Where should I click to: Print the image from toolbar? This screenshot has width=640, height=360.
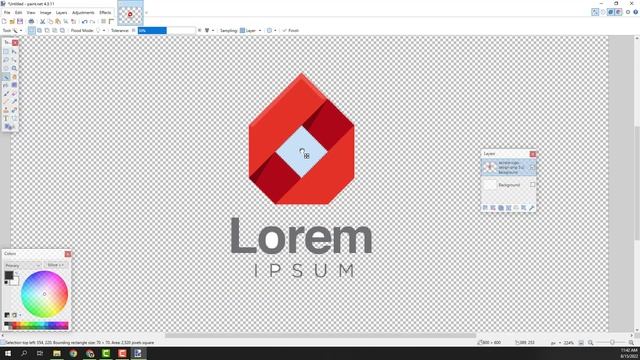(x=31, y=21)
